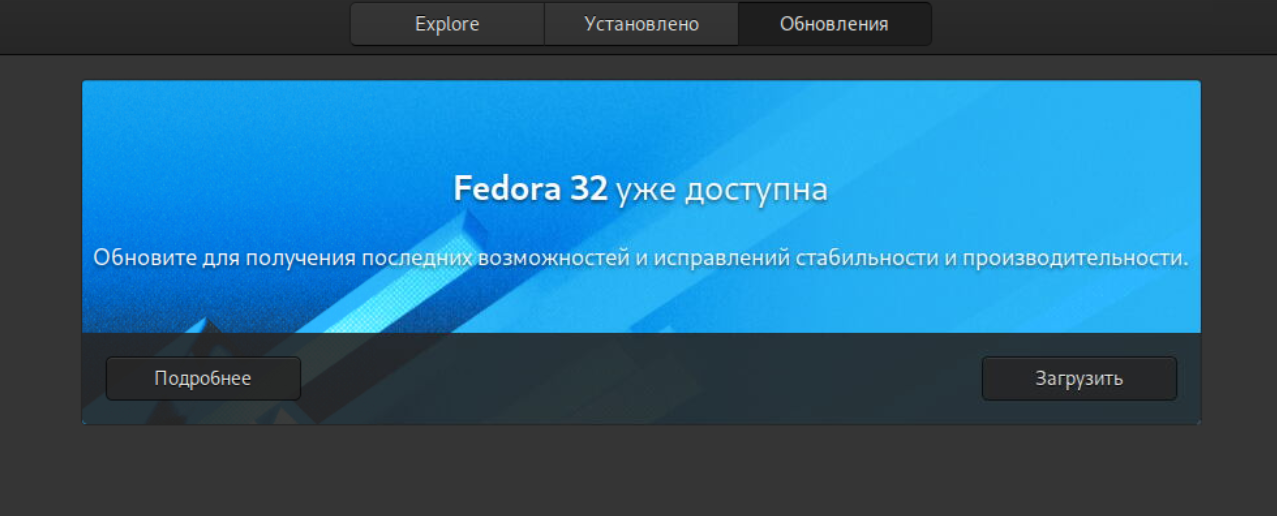
Task: Click the Подробнее button
Action: tap(203, 378)
